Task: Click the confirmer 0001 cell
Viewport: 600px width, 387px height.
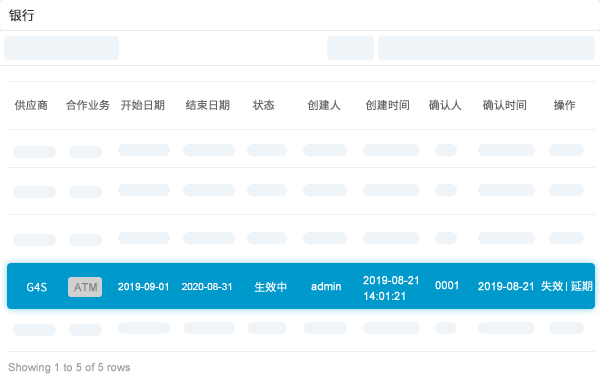Action: [447, 285]
